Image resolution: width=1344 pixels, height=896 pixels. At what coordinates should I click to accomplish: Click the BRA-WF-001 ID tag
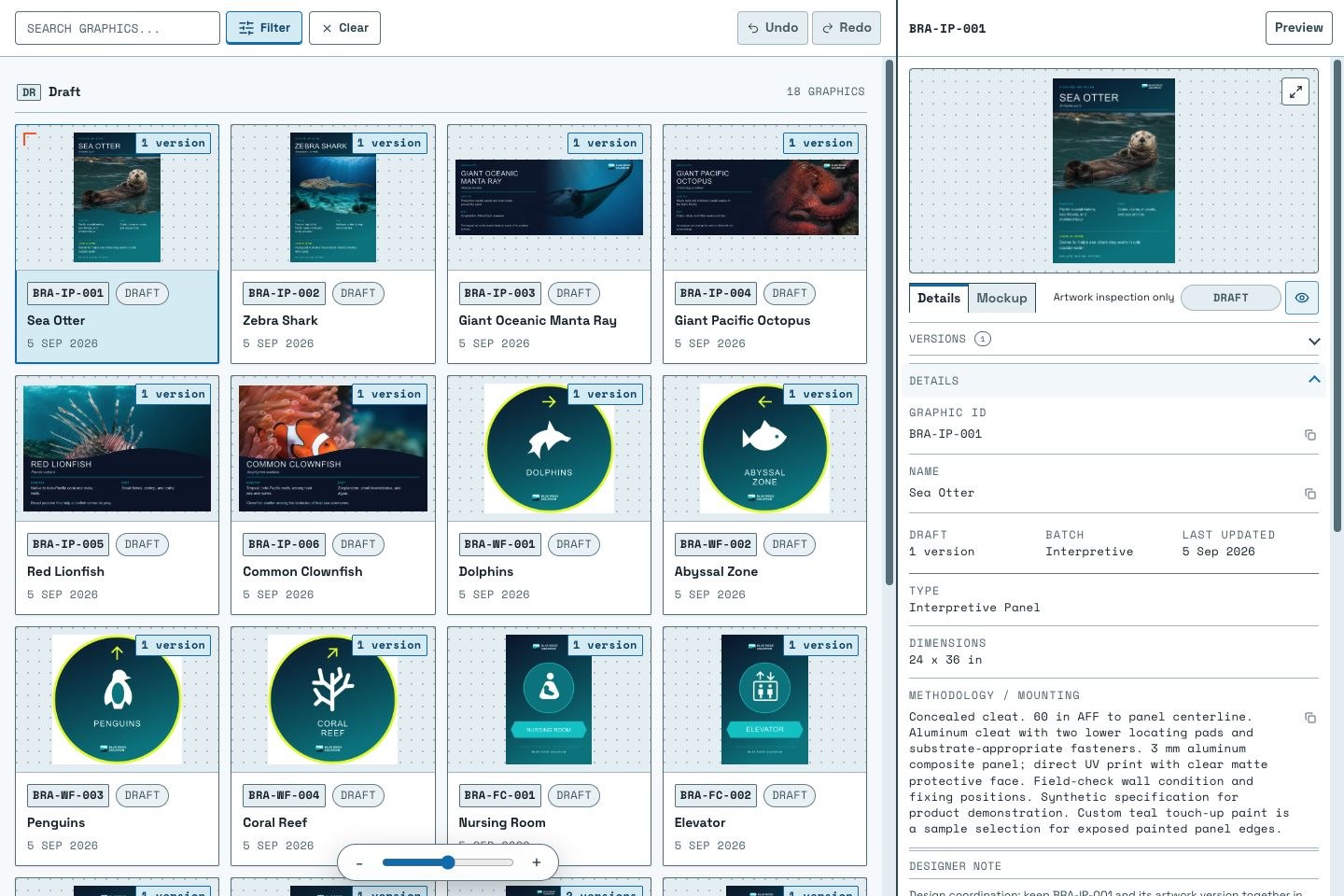coord(497,544)
